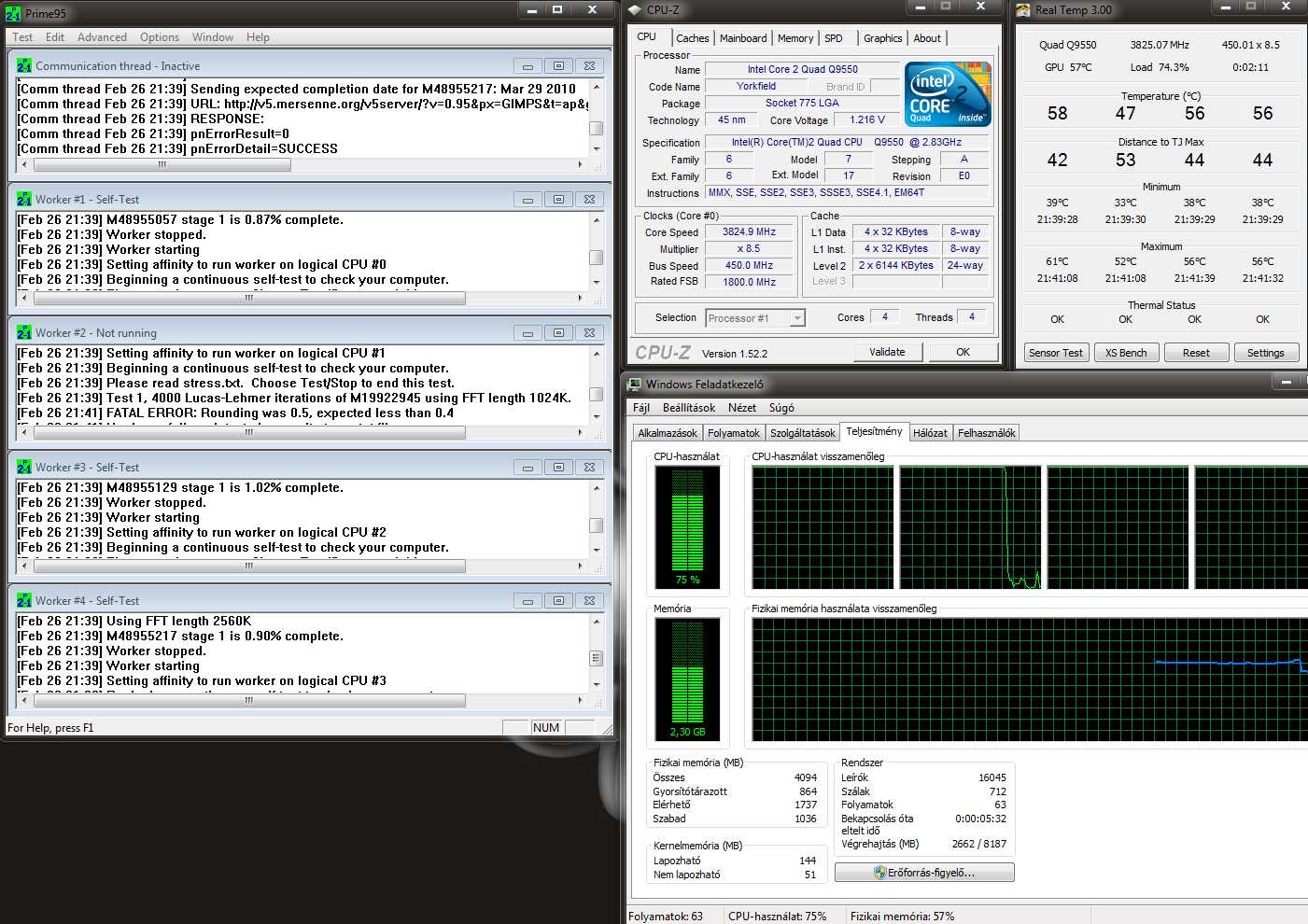Click the CPU-Z title bar icon
This screenshot has width=1308, height=924.
coord(635,9)
